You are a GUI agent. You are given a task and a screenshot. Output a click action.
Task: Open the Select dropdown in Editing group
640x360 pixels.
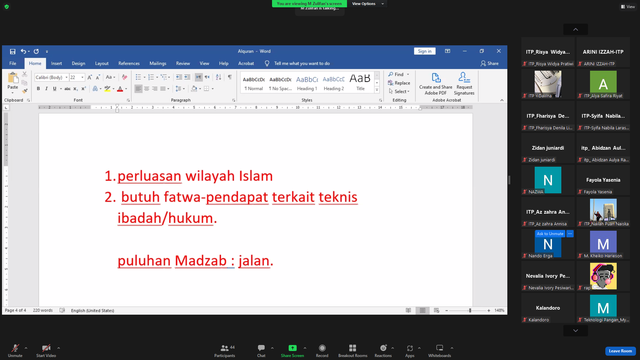[399, 91]
